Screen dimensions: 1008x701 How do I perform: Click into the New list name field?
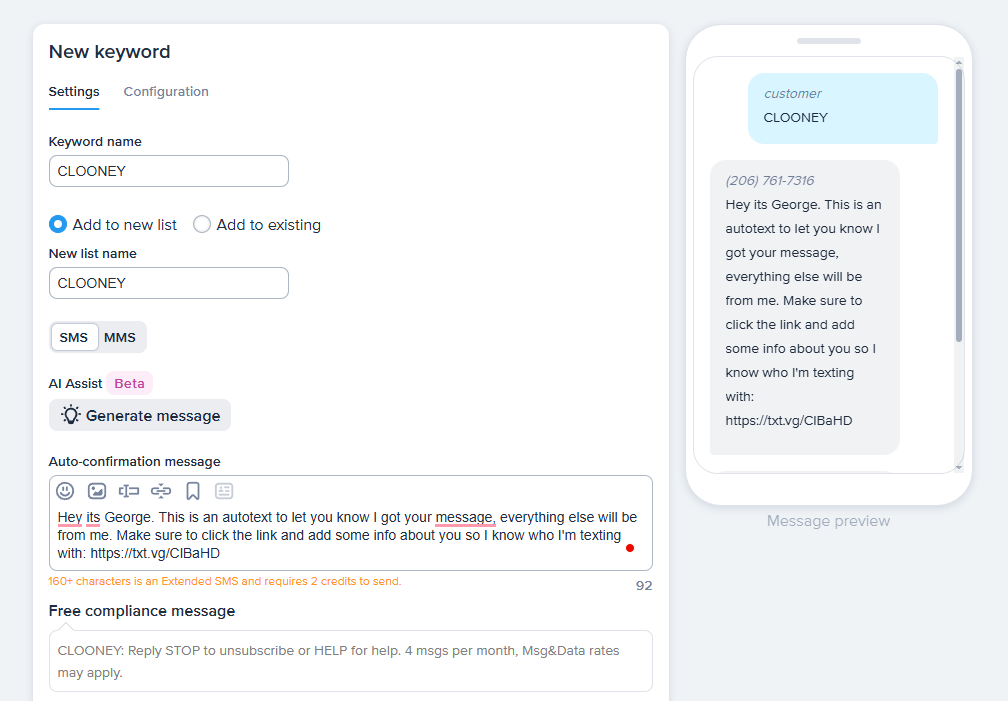point(169,283)
